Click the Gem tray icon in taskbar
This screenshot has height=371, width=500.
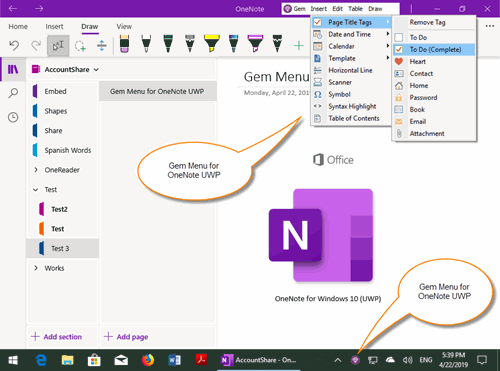(x=355, y=360)
